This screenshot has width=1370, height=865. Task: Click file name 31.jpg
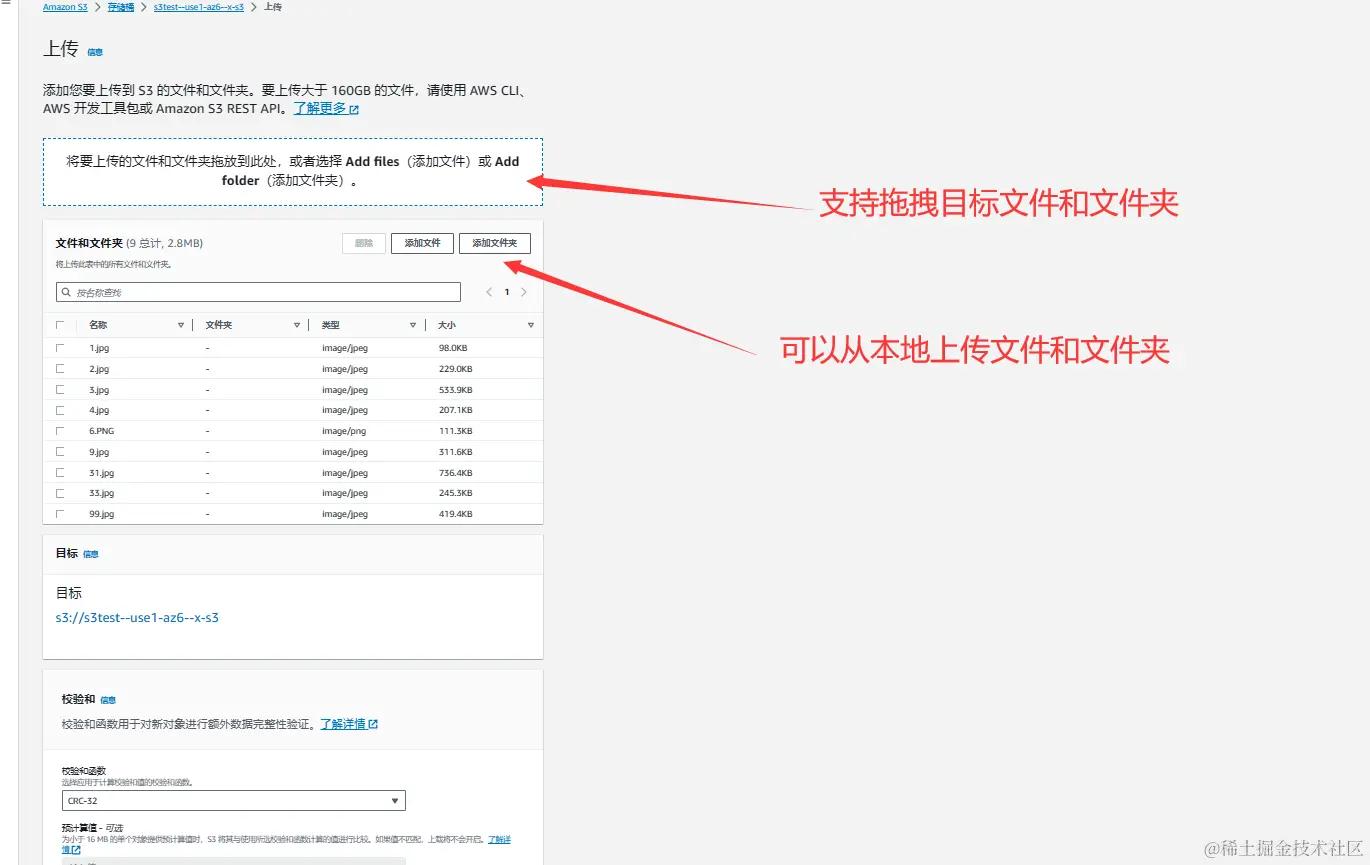[x=101, y=473]
